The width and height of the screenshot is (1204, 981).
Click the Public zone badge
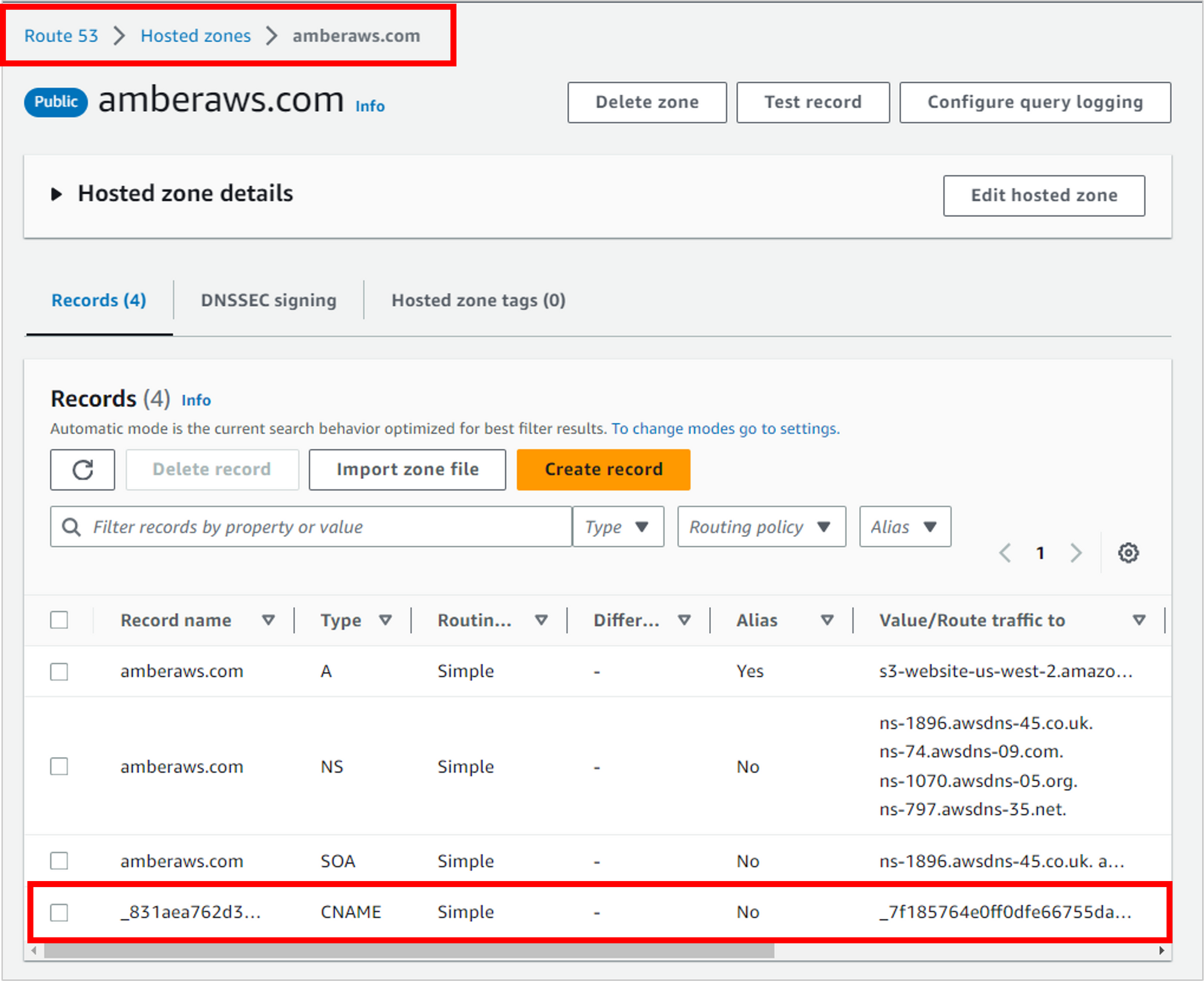pyautogui.click(x=56, y=102)
